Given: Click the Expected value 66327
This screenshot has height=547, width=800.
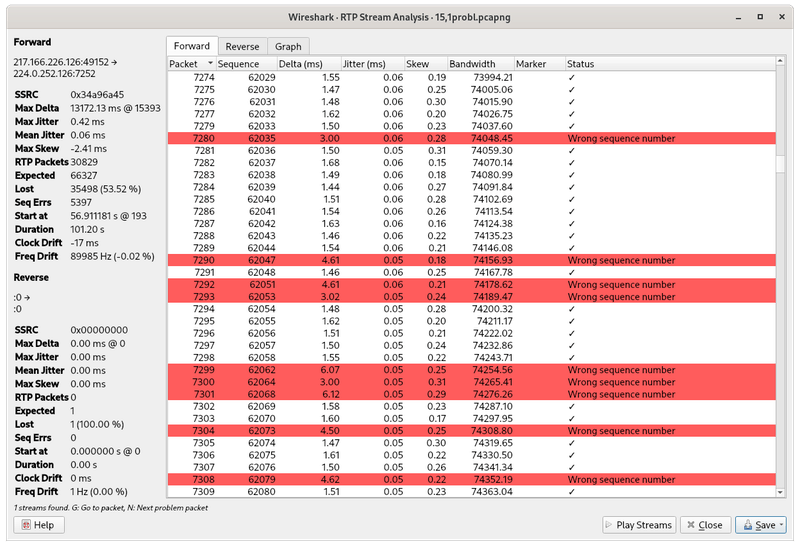Looking at the screenshot, I should (84, 176).
